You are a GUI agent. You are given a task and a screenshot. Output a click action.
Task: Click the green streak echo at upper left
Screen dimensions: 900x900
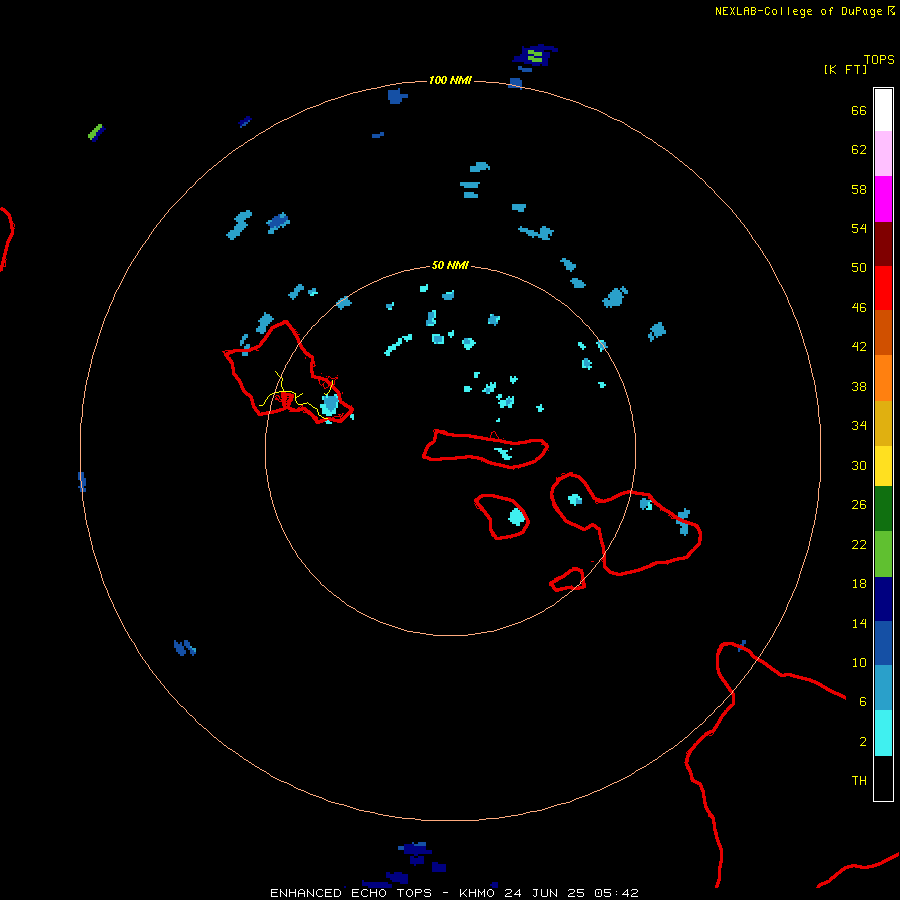(x=95, y=132)
